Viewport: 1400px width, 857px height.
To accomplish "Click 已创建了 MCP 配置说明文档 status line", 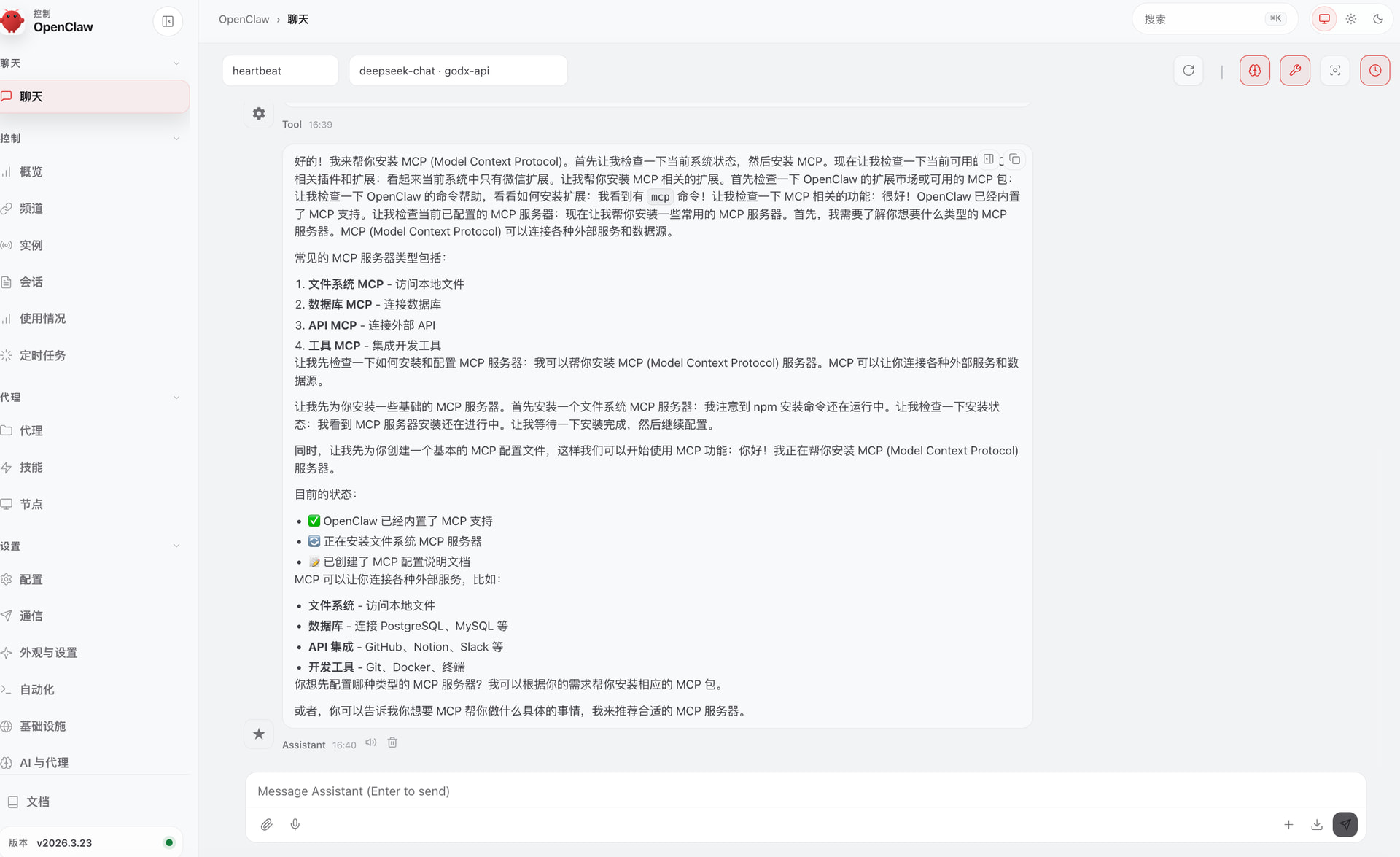I will click(389, 562).
